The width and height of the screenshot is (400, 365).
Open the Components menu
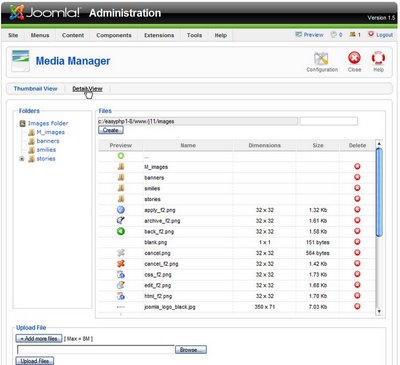[x=114, y=35]
